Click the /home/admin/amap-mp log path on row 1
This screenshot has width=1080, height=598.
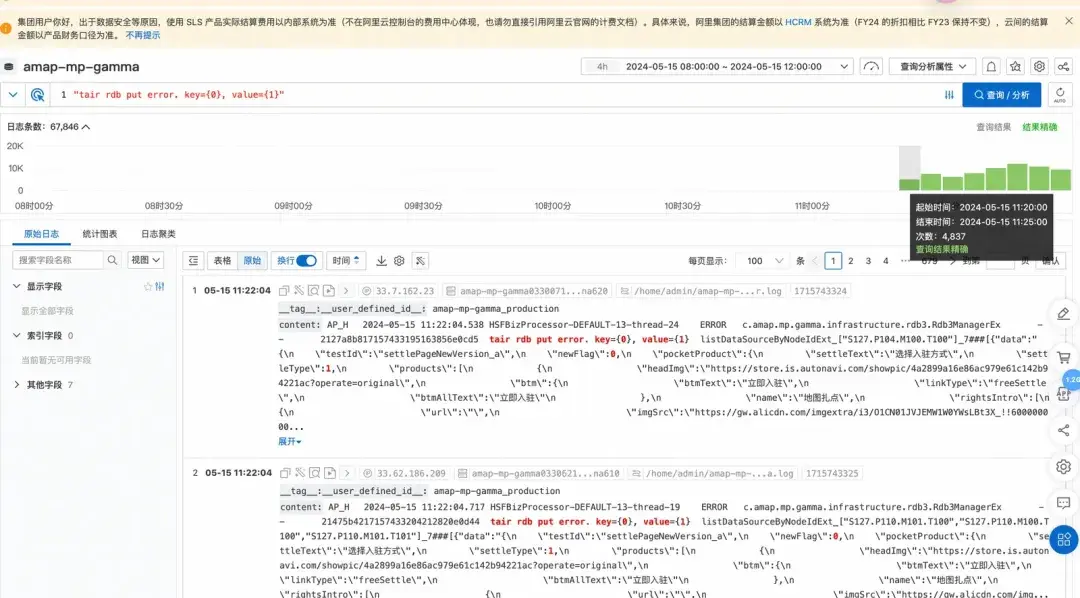702,291
